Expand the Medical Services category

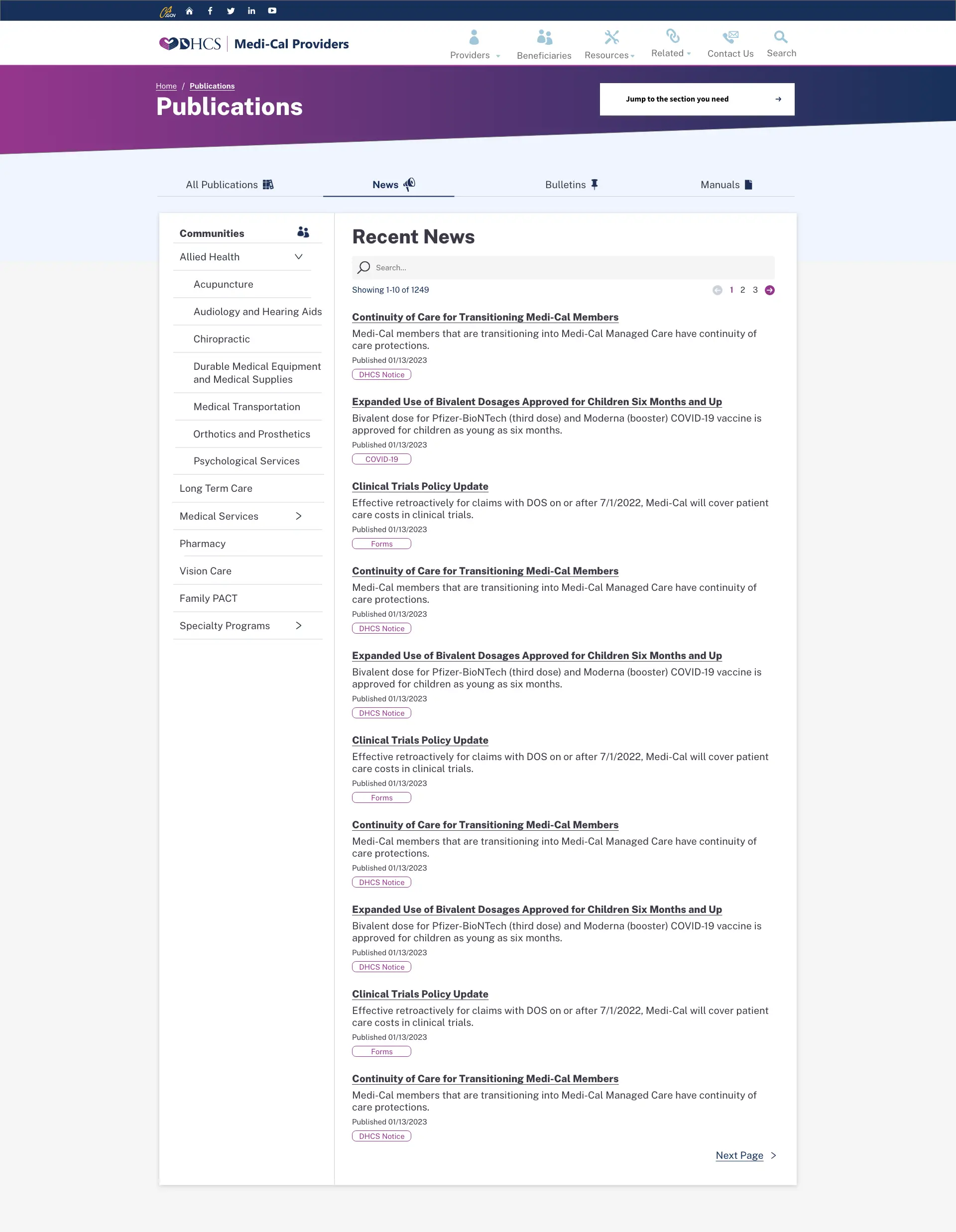(x=299, y=516)
